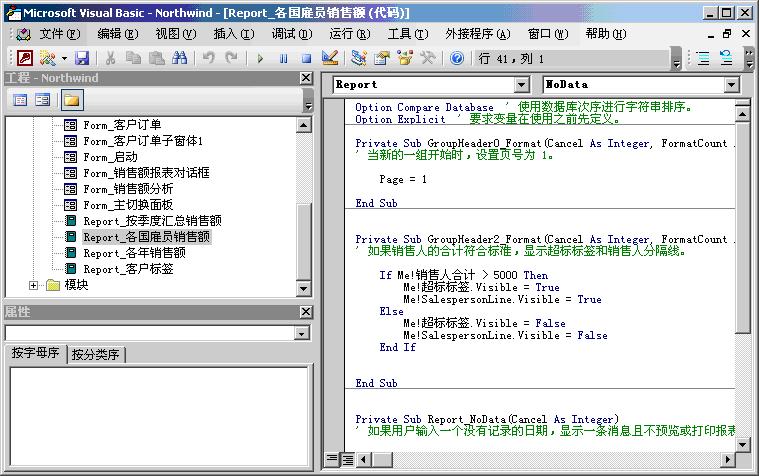Select Report_客户标签 in project tree
This screenshot has width=759, height=476.
tap(128, 269)
